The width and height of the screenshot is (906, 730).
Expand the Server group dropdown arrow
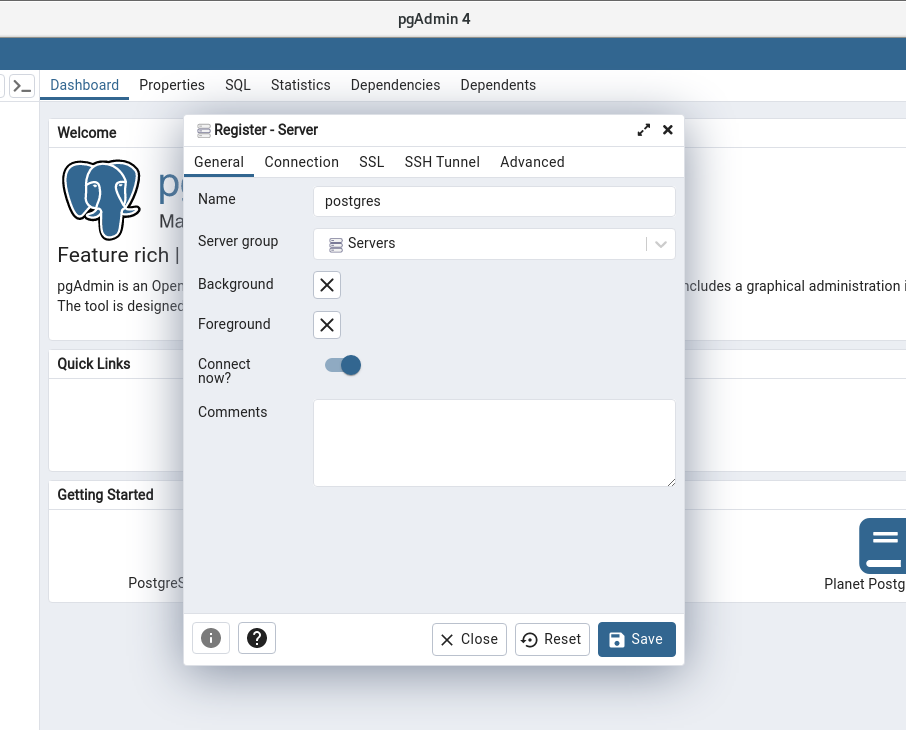pyautogui.click(x=661, y=244)
